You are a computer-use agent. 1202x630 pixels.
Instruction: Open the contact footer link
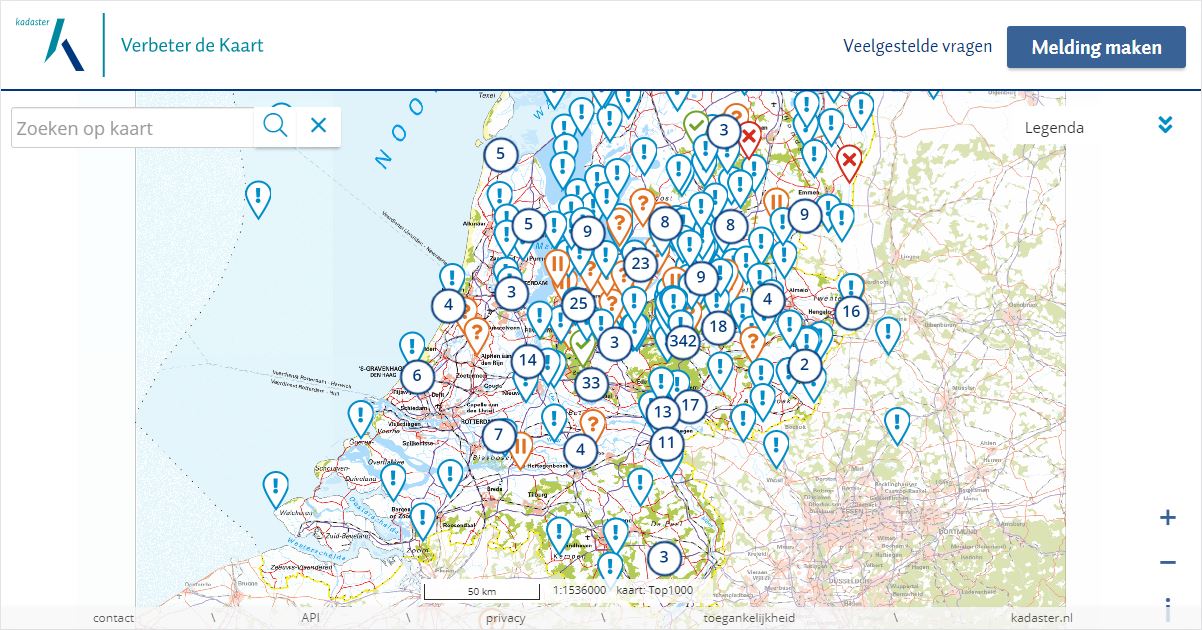(113, 618)
